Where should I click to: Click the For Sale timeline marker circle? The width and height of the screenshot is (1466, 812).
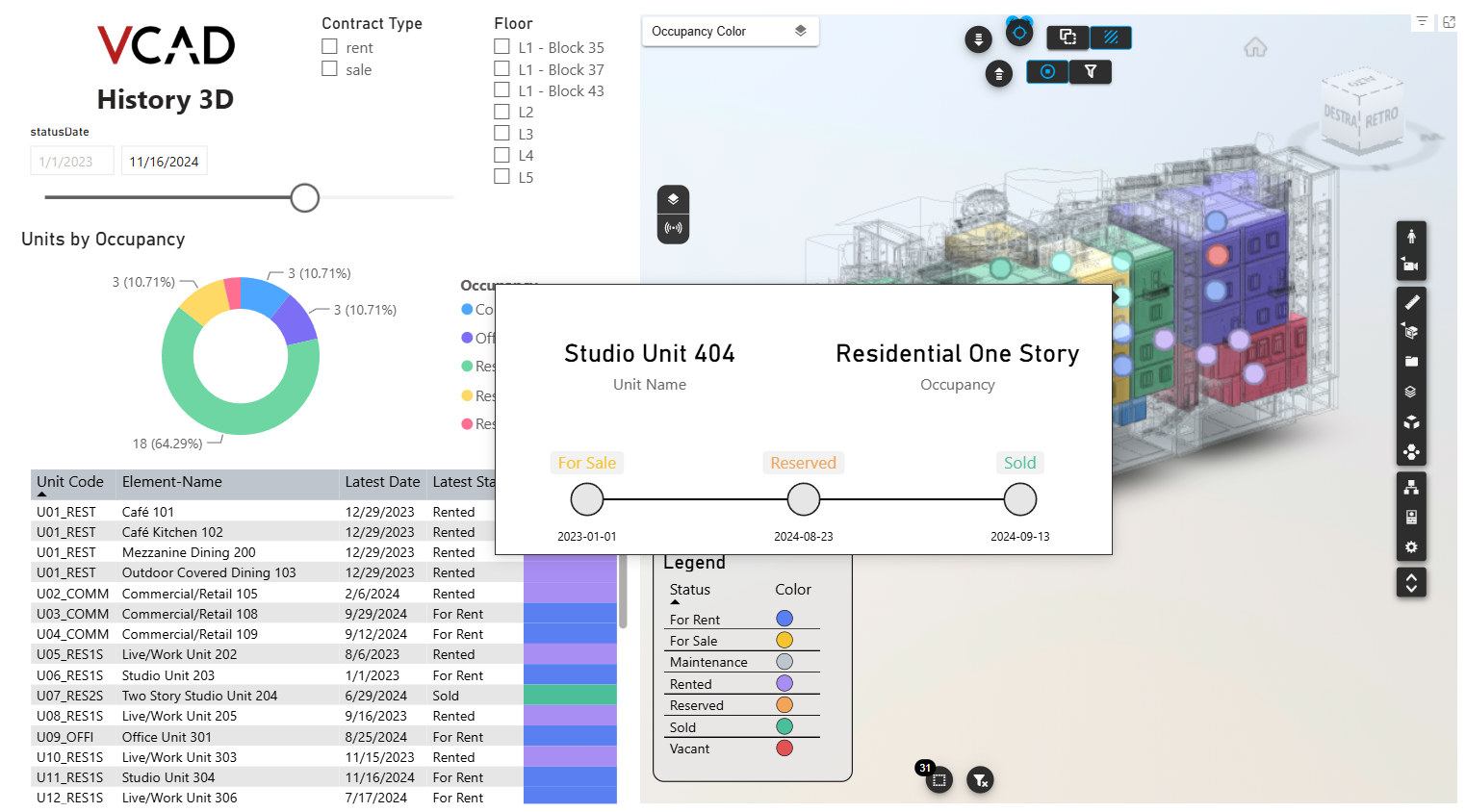pos(587,499)
